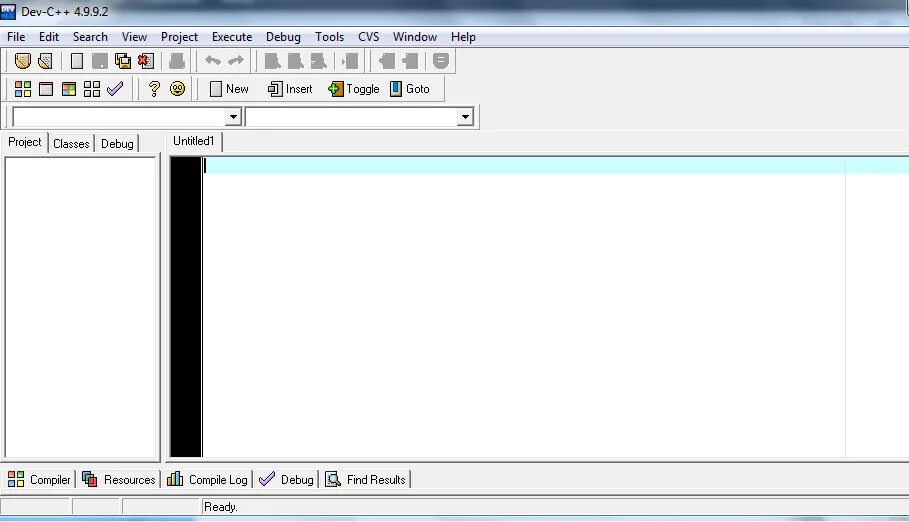This screenshot has width=909, height=522.
Task: Switch to the Project tab in left panel
Action: tap(24, 142)
